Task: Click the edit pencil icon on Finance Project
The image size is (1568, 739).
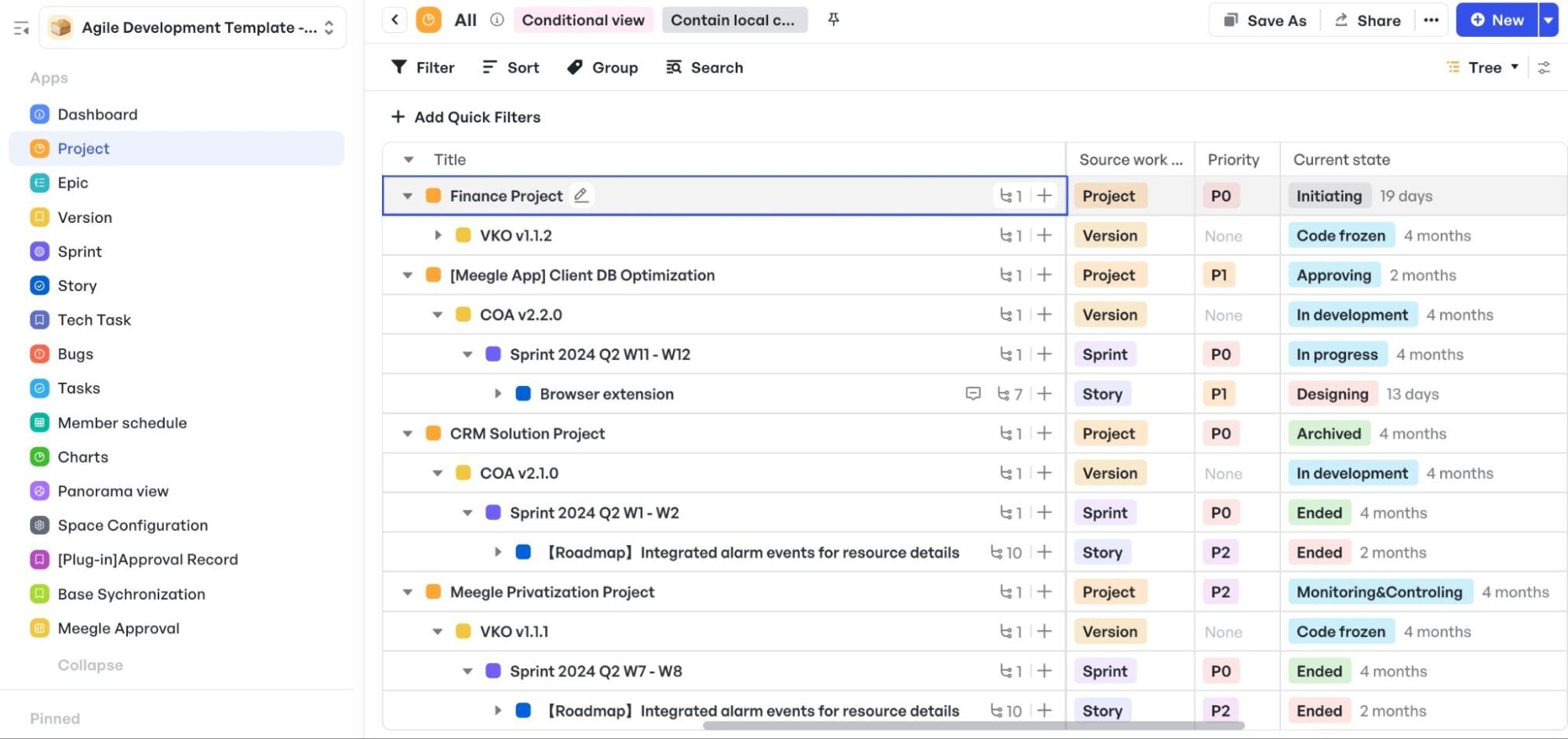Action: point(580,195)
